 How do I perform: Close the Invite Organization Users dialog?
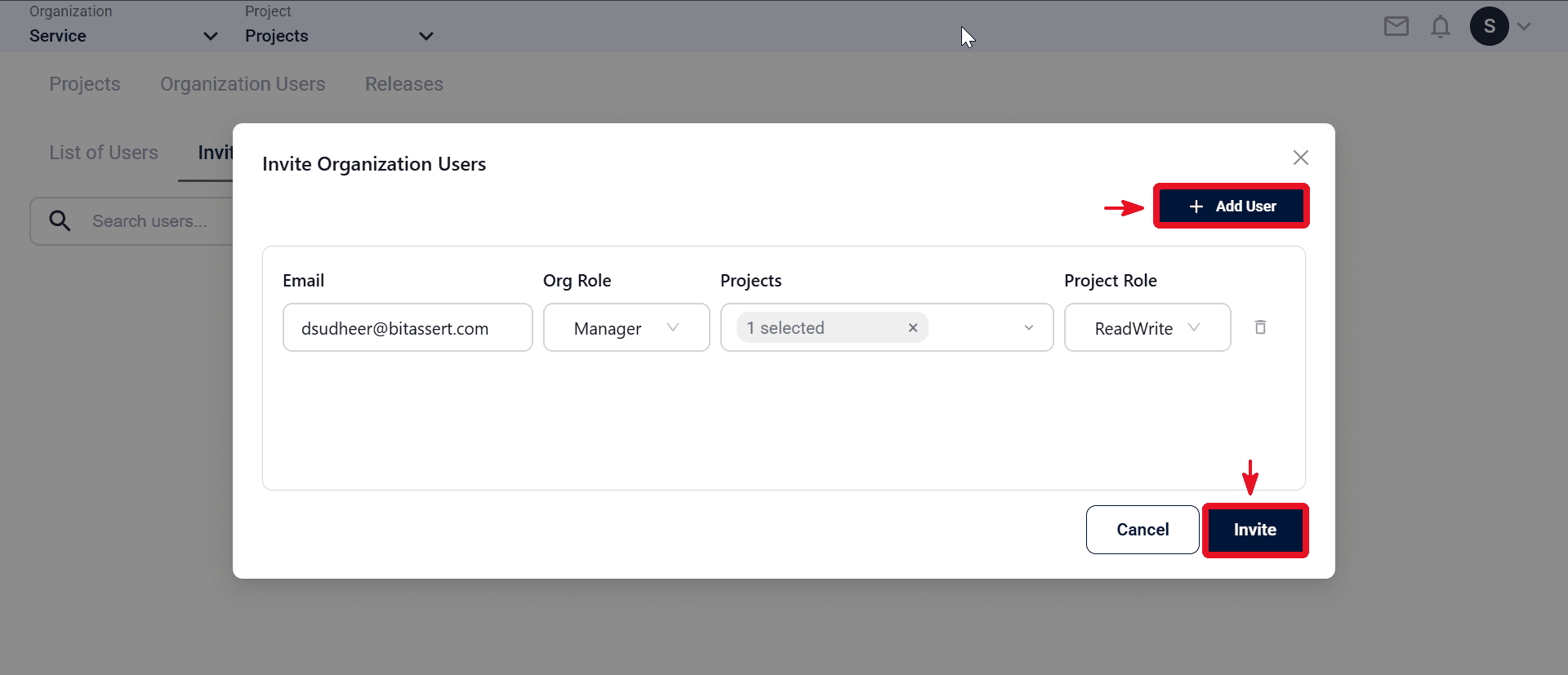(x=1301, y=158)
